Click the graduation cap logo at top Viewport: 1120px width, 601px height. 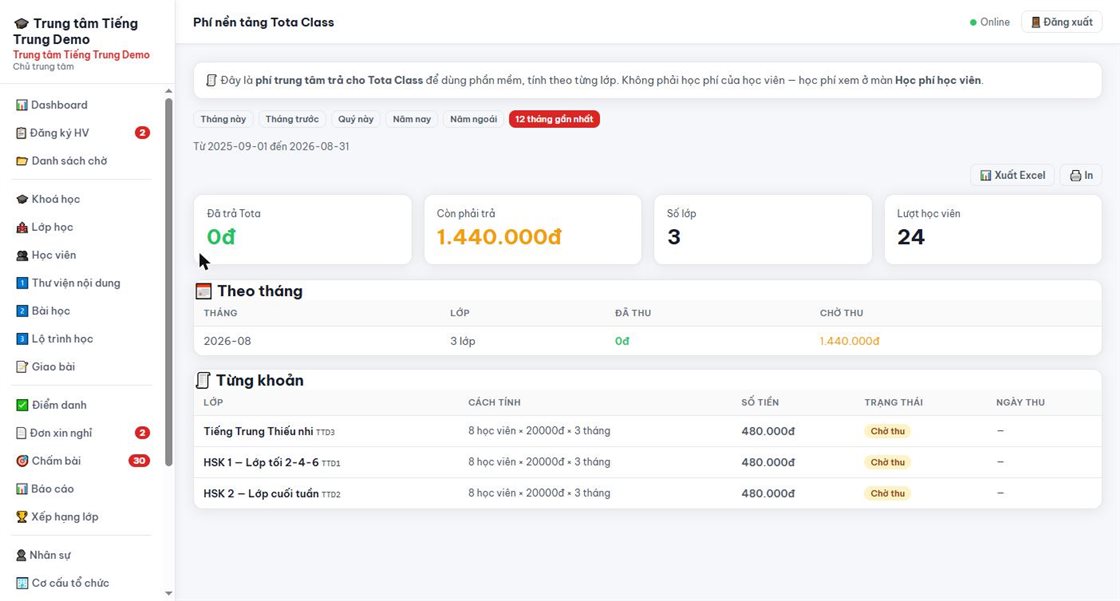tap(21, 24)
